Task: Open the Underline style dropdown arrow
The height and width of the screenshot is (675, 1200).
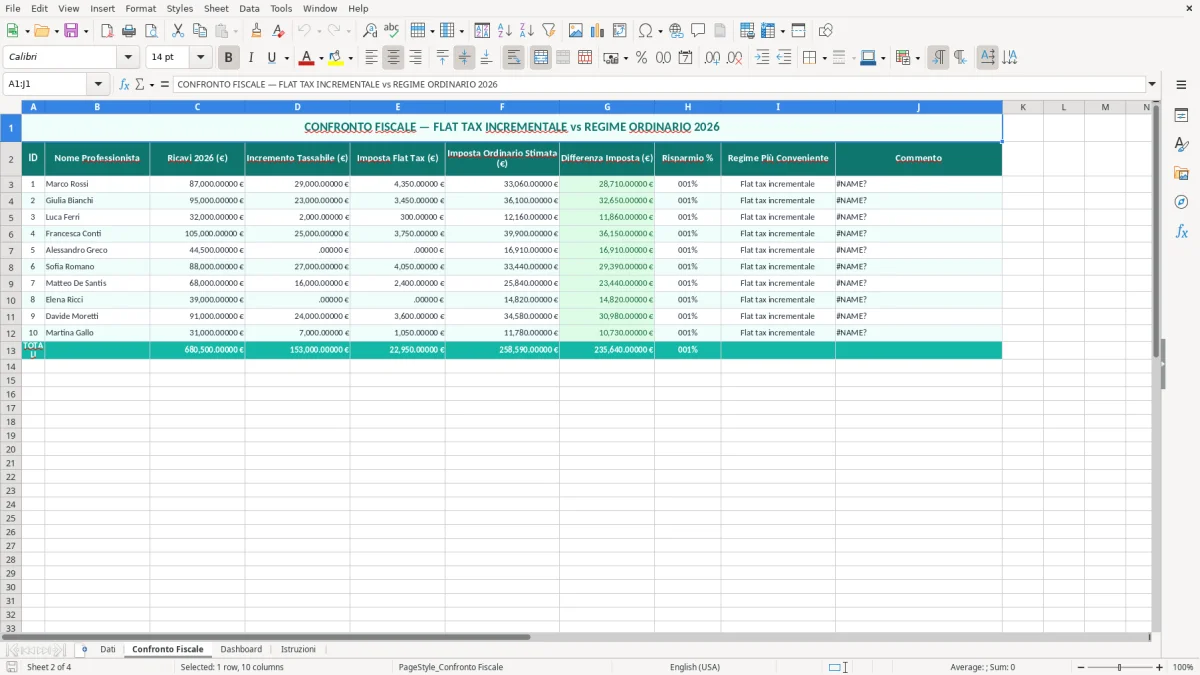Action: click(286, 58)
